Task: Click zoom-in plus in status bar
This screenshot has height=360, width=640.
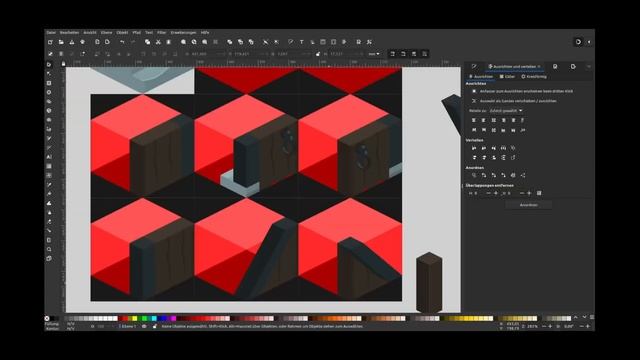Action: [x=551, y=326]
